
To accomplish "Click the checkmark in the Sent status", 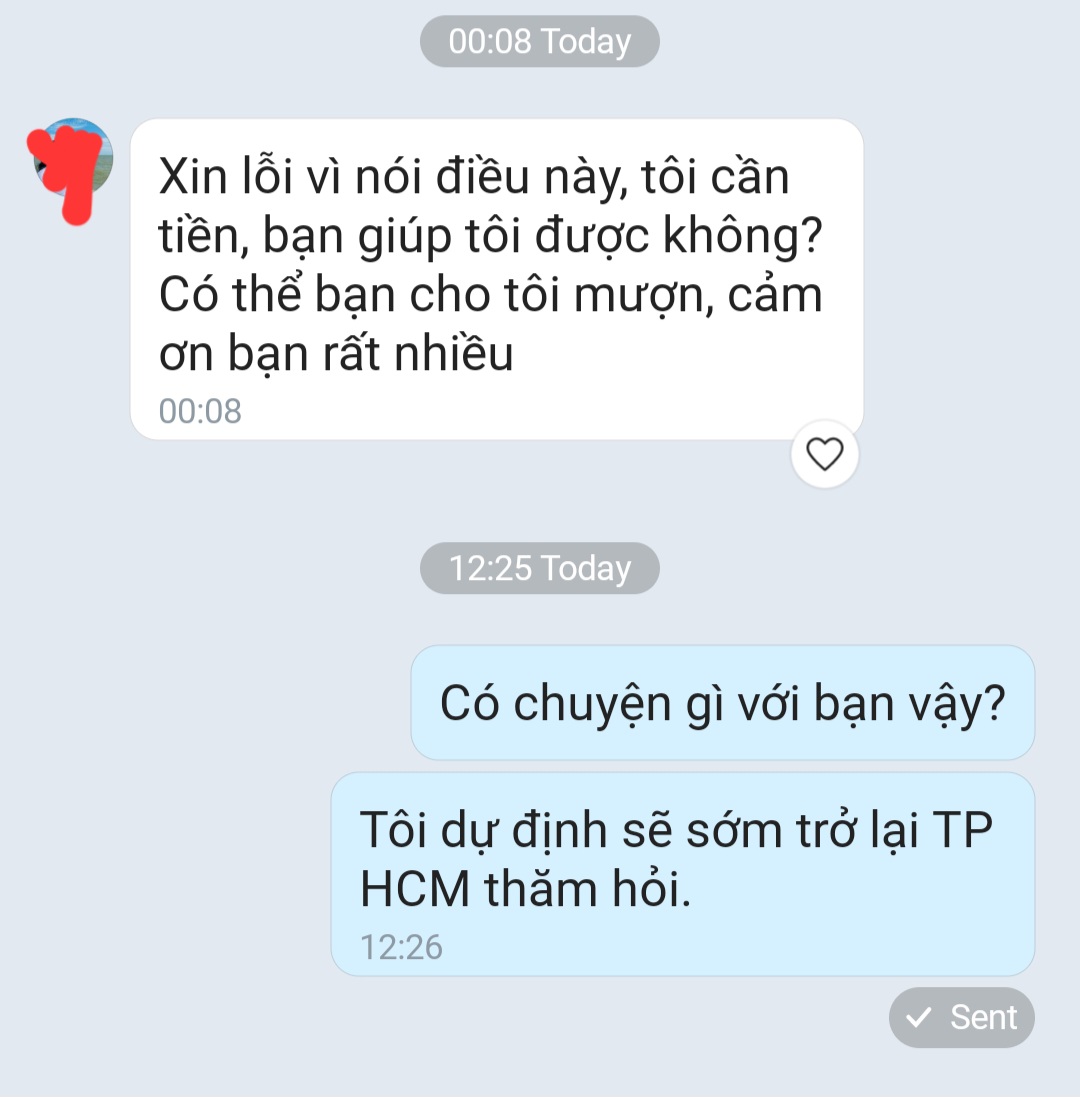I will (918, 1017).
